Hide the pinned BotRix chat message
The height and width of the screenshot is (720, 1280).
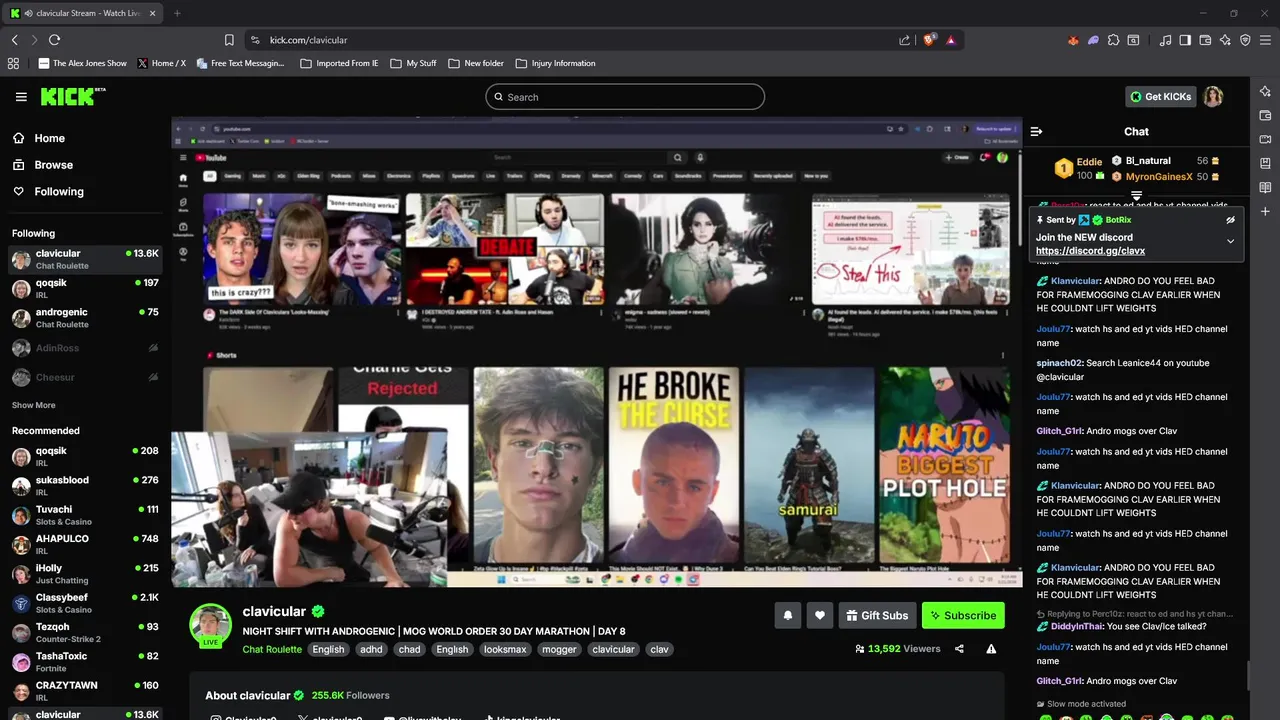(1230, 220)
